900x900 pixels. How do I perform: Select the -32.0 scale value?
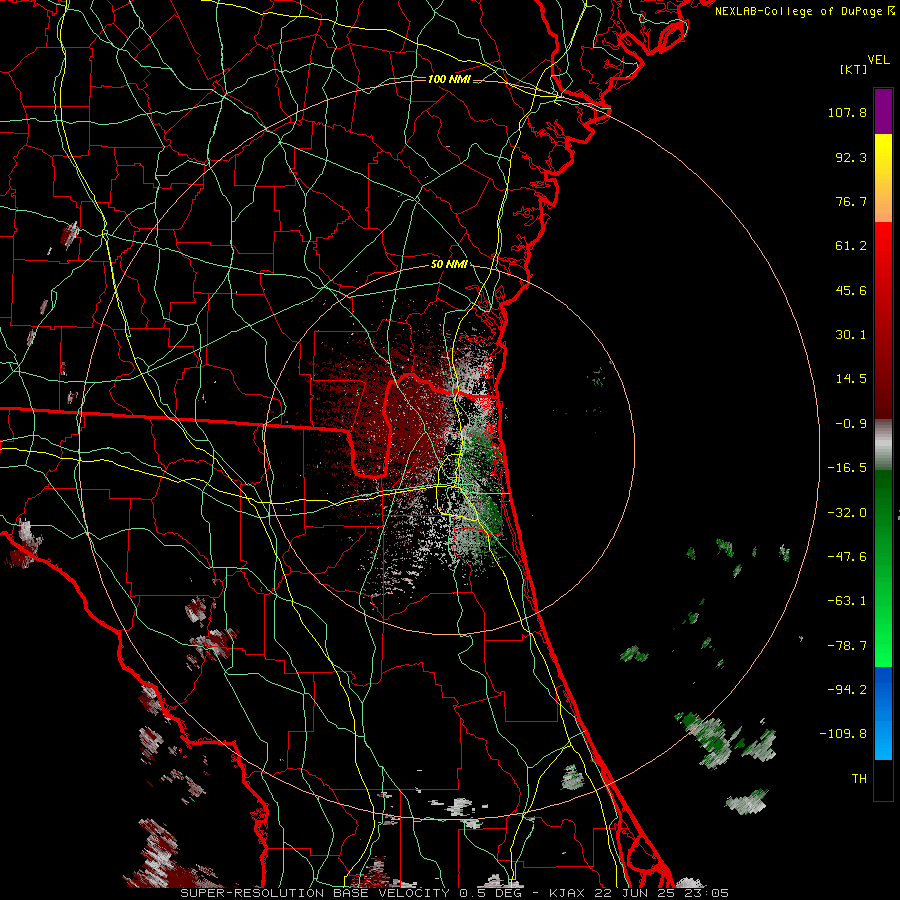[847, 513]
